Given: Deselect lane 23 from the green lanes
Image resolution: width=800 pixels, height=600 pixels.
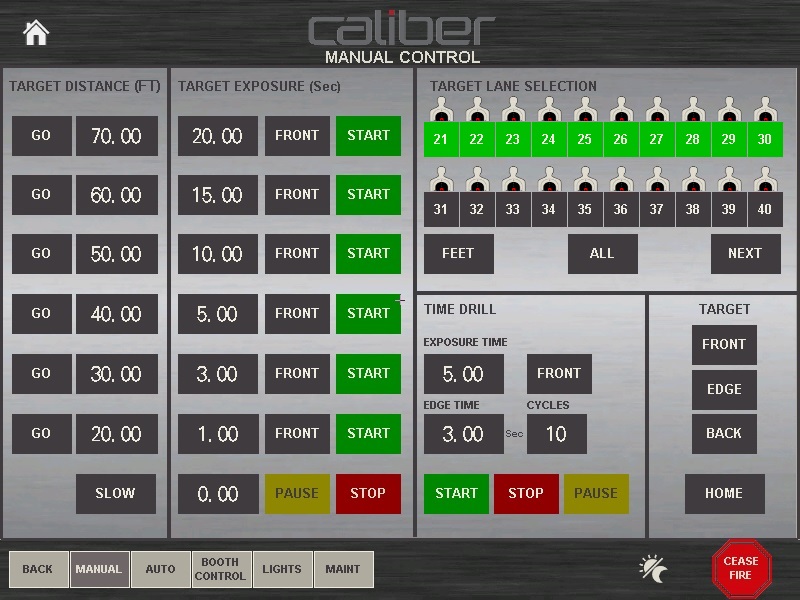Looking at the screenshot, I should tap(513, 140).
